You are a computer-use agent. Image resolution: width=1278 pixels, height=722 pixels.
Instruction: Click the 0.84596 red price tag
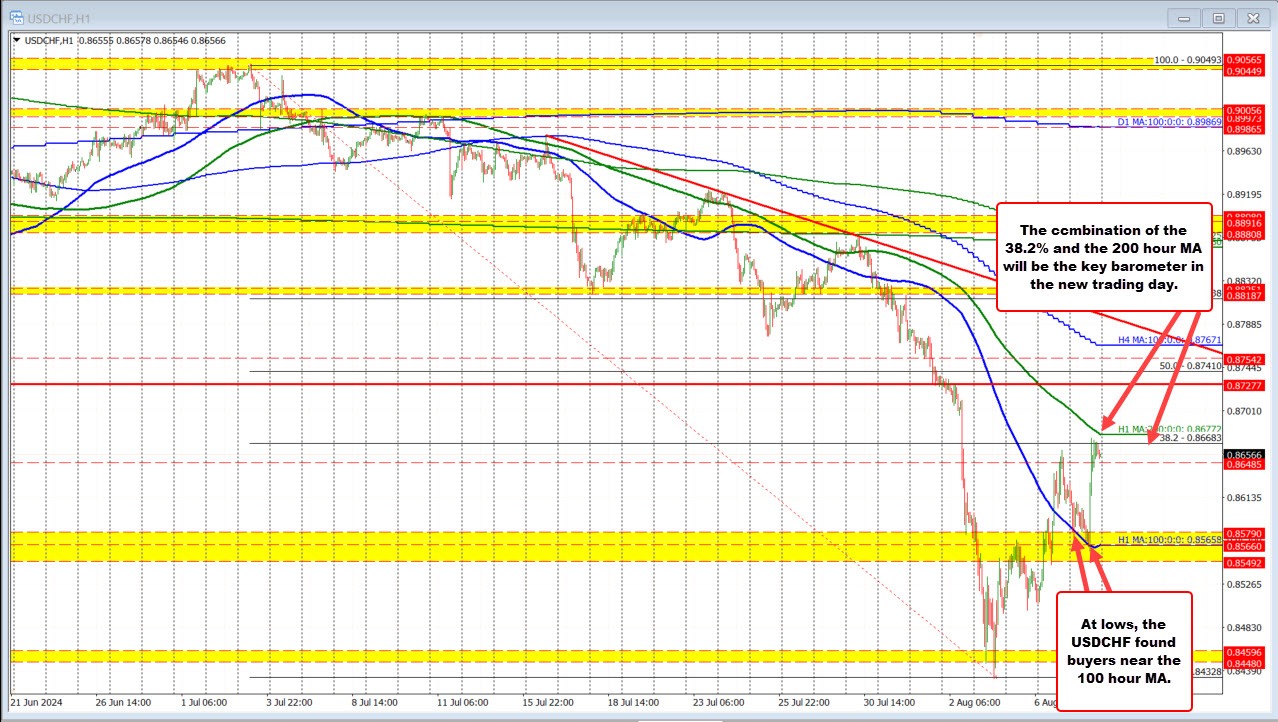point(1246,652)
